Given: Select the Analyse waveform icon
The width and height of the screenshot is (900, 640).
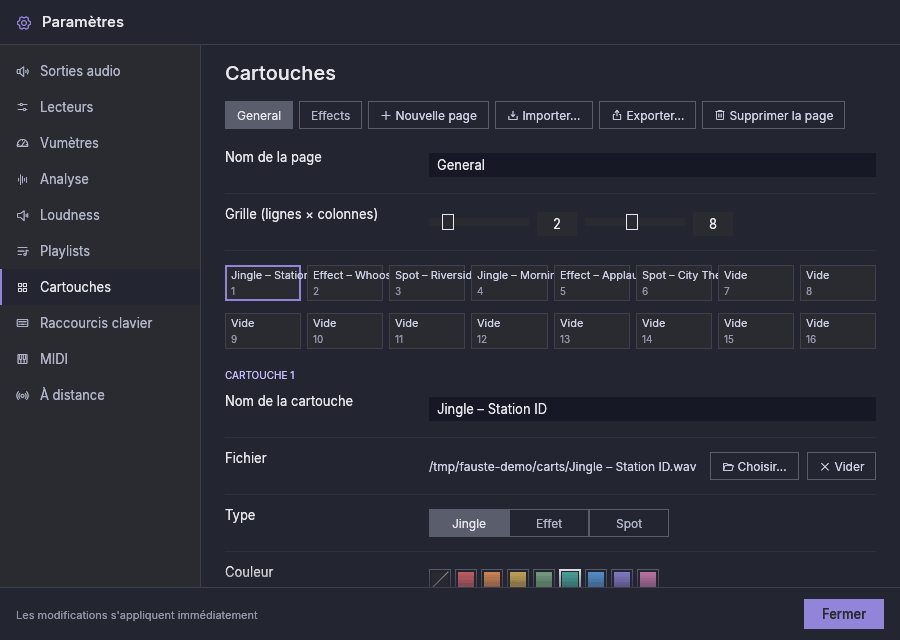Looking at the screenshot, I should coord(22,180).
